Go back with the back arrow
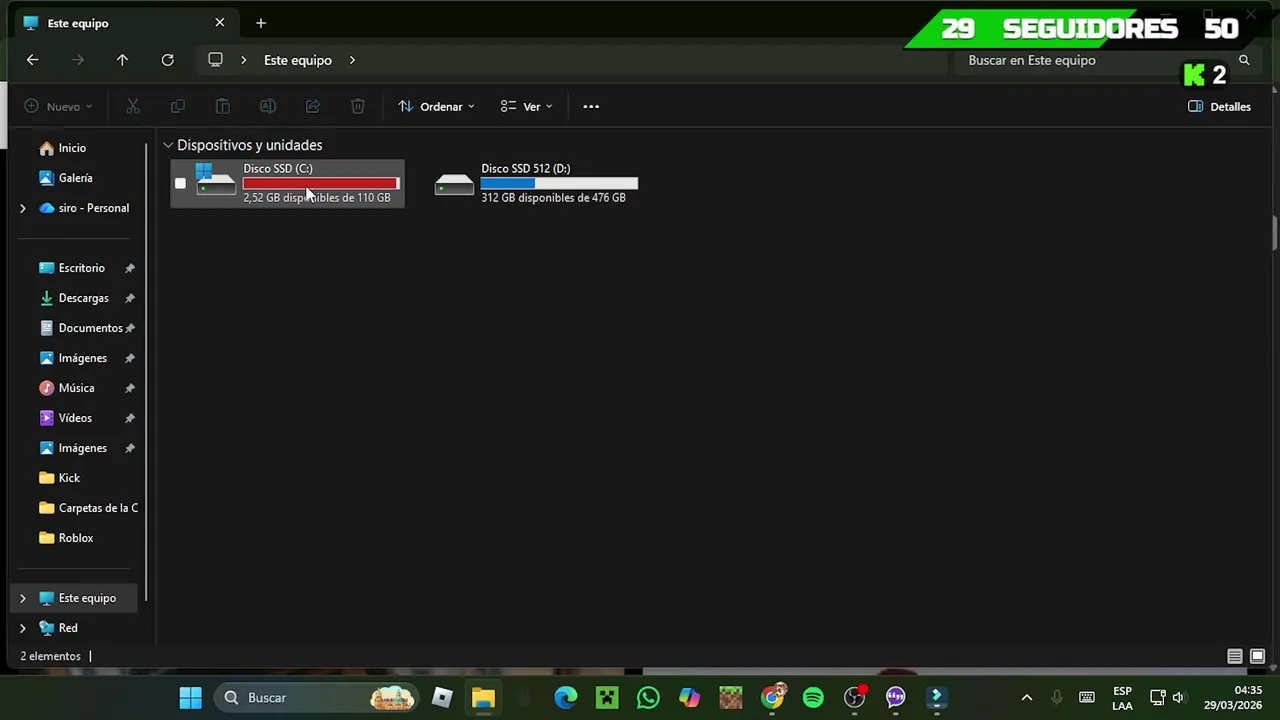The width and height of the screenshot is (1280, 720). [x=32, y=60]
